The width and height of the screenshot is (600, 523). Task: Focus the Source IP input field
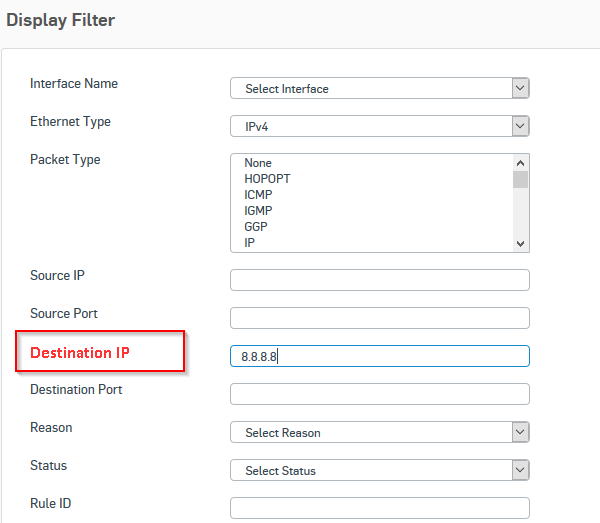(x=380, y=280)
